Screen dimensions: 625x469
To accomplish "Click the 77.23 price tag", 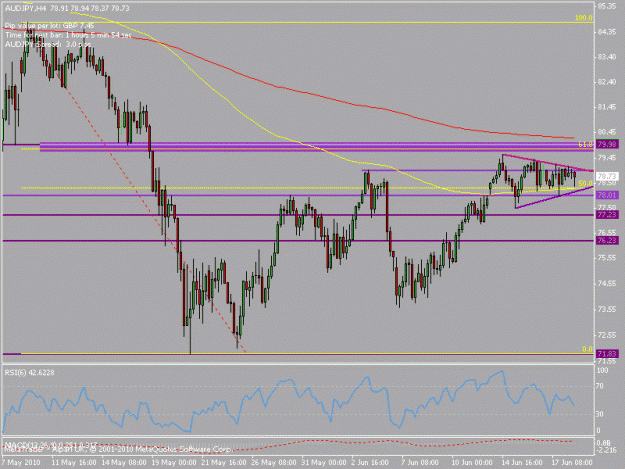I will (x=607, y=215).
